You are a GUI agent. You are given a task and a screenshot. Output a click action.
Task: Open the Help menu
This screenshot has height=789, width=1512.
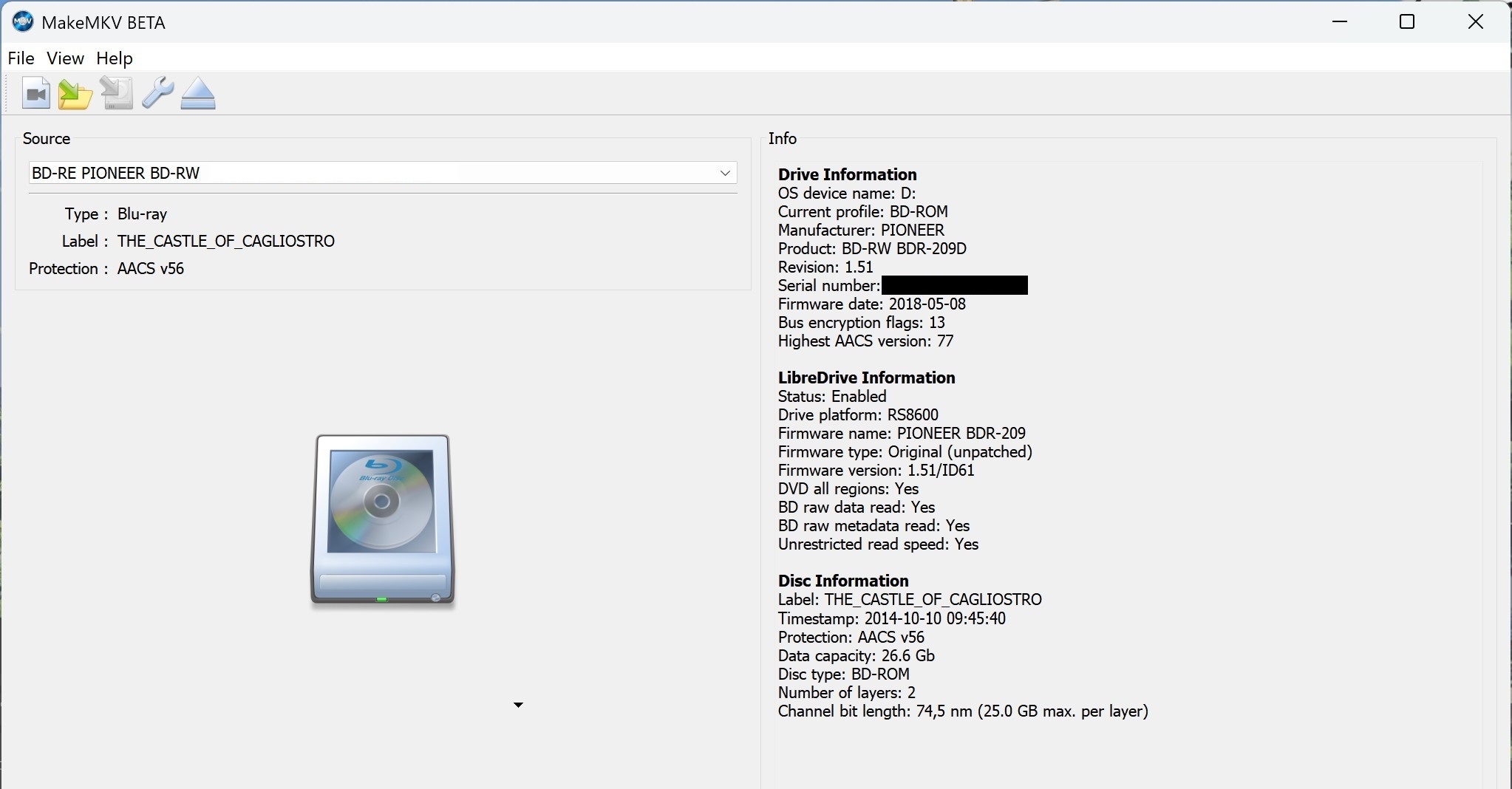[x=115, y=58]
